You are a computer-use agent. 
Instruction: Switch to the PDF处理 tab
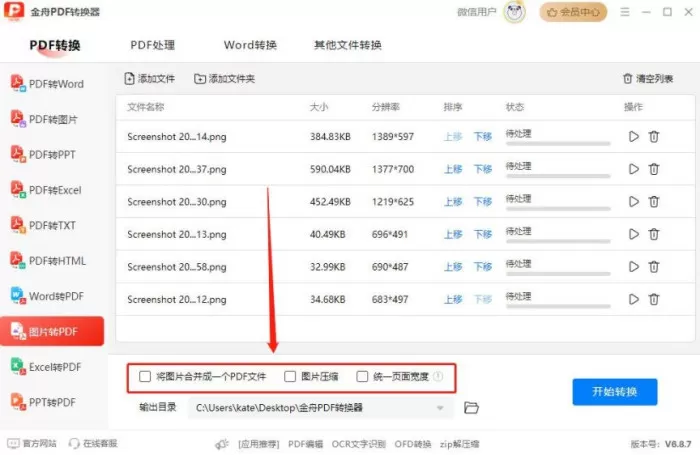pyautogui.click(x=153, y=45)
